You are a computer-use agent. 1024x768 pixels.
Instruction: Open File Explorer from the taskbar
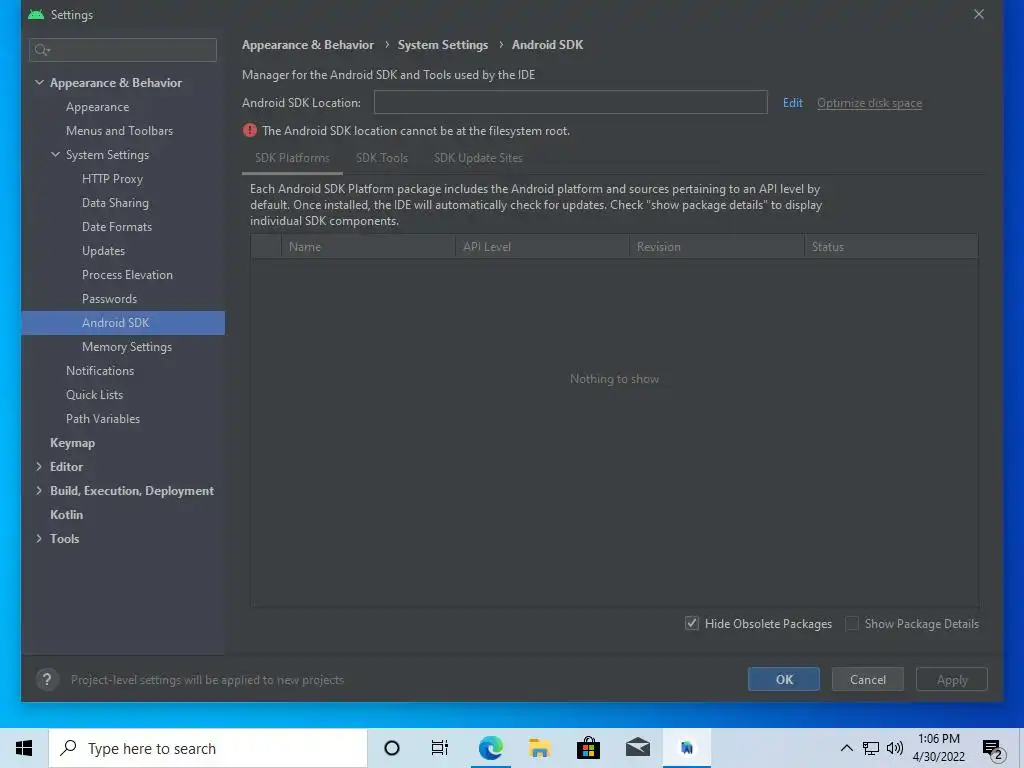(x=539, y=748)
